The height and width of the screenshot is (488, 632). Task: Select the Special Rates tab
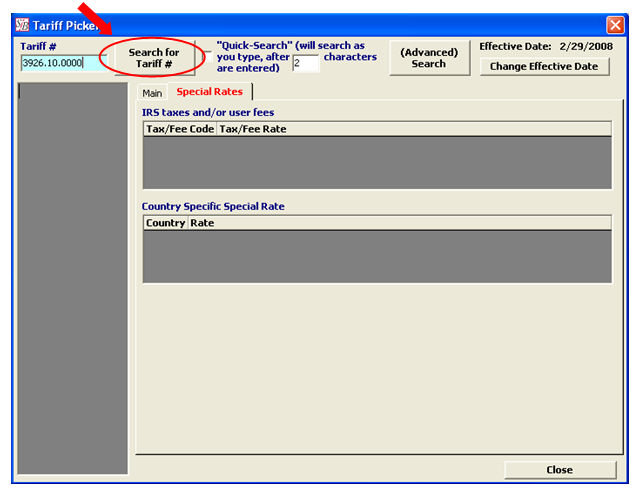[209, 92]
